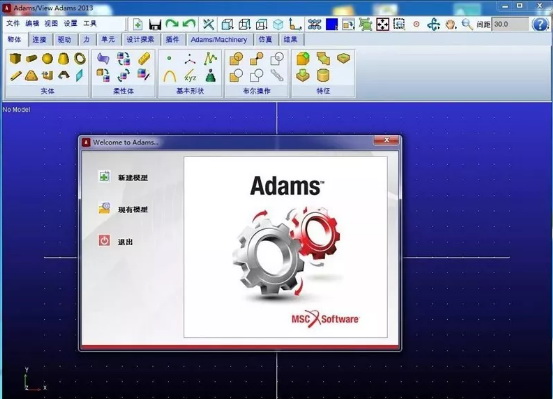Select the Box solid tool
Image resolution: width=553 pixels, height=399 pixels.
[x=15, y=58]
